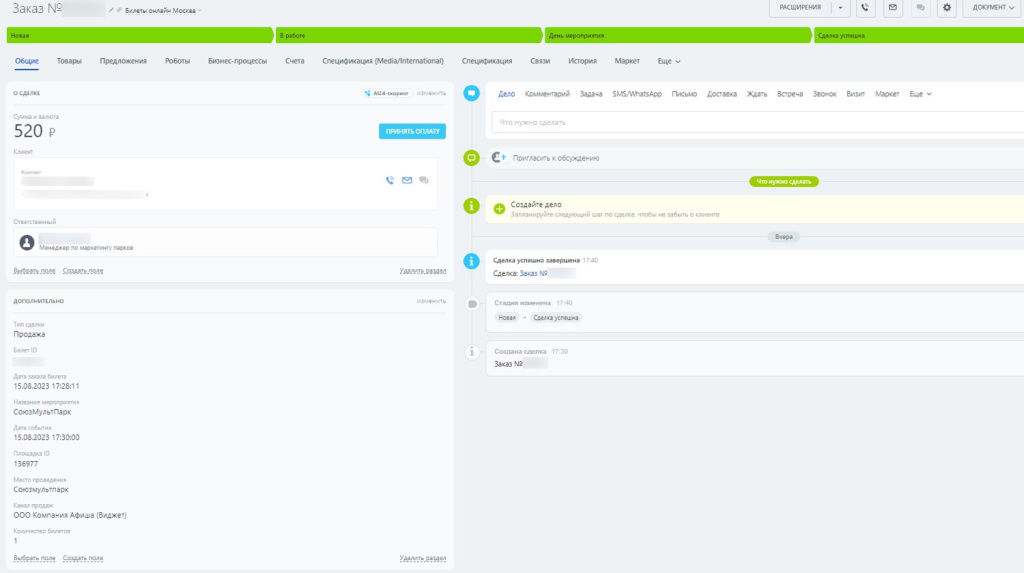Screen dimensions: 1024x573
Task: Switch to the Товары tab
Action: click(69, 61)
